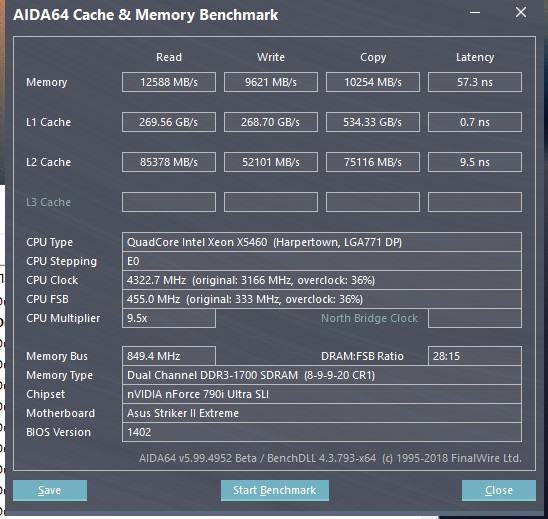Image resolution: width=548 pixels, height=519 pixels.
Task: Close window with the X icon
Action: pos(521,13)
